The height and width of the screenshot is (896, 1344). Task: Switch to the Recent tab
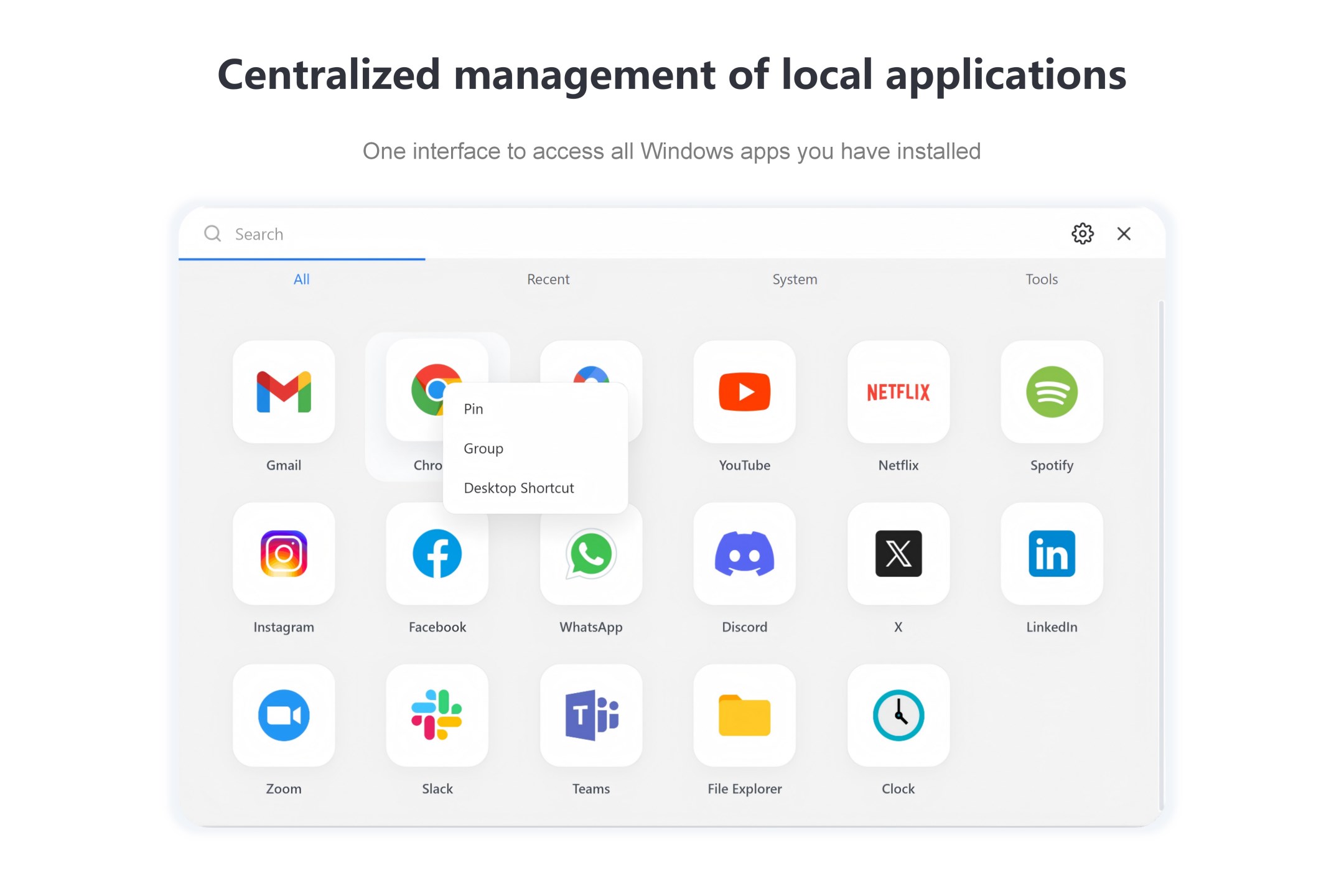548,279
